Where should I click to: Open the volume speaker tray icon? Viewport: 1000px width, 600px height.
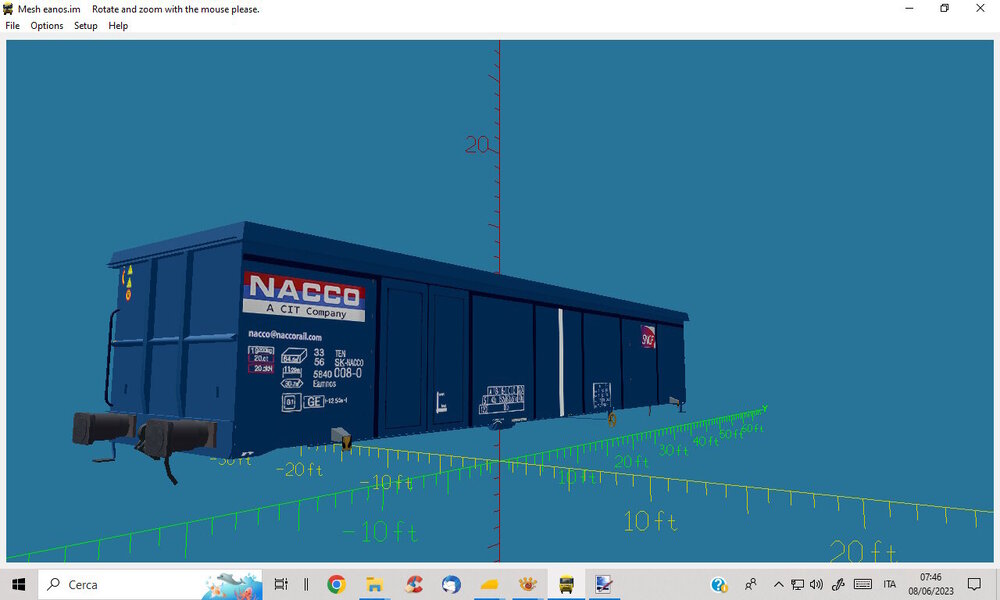(x=816, y=584)
